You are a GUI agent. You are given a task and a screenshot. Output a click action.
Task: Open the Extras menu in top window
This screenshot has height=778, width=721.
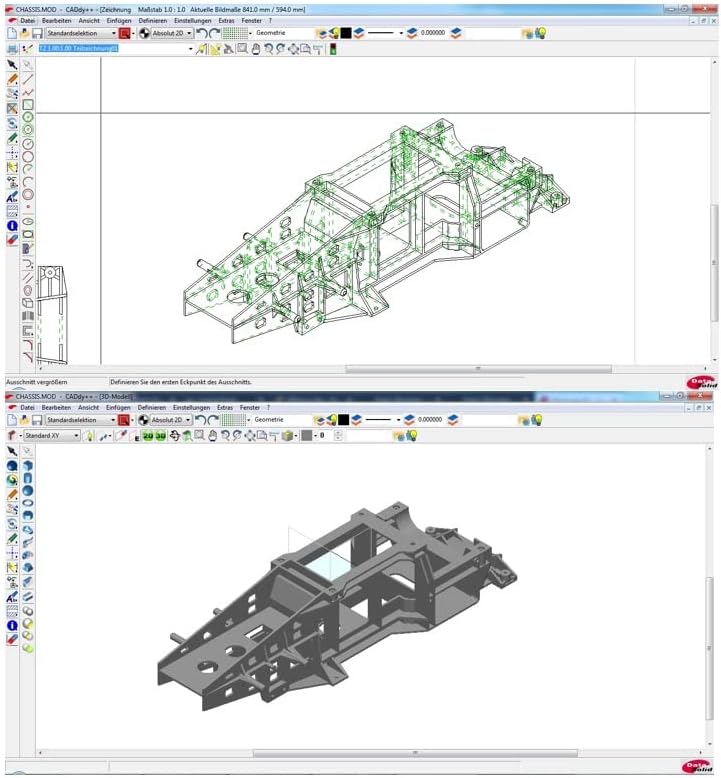[x=225, y=20]
